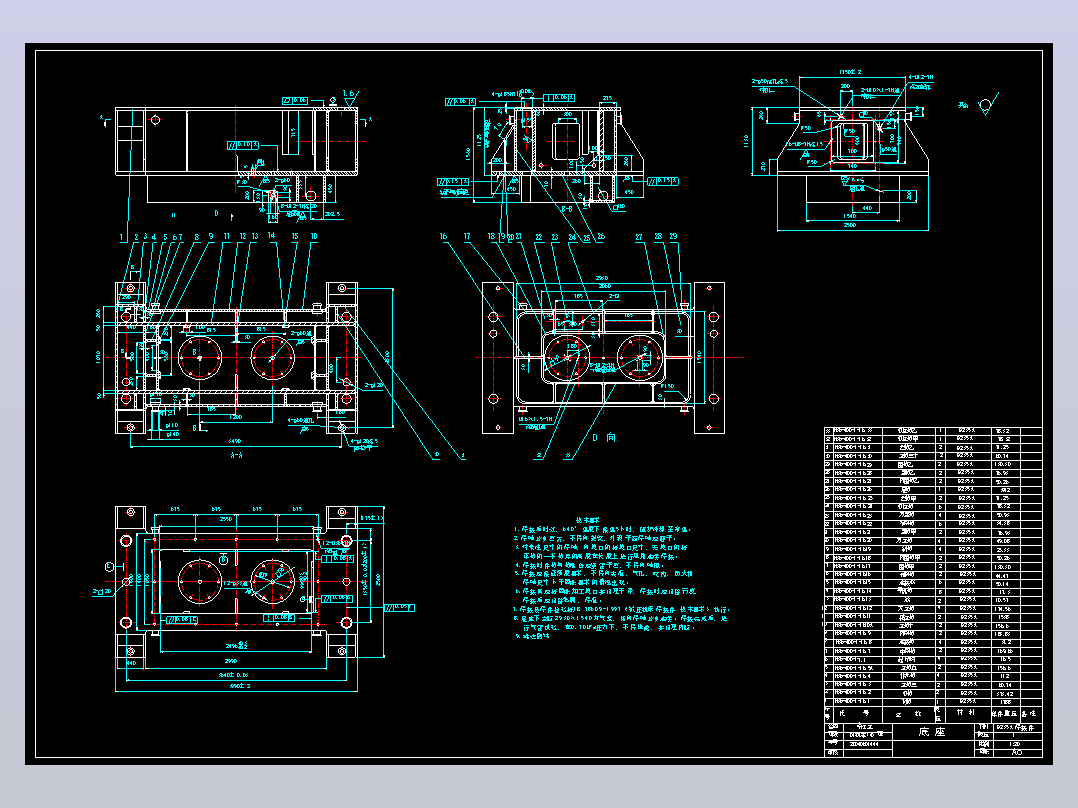Click the "D 向" view direction label
The height and width of the screenshot is (808, 1078).
[604, 437]
